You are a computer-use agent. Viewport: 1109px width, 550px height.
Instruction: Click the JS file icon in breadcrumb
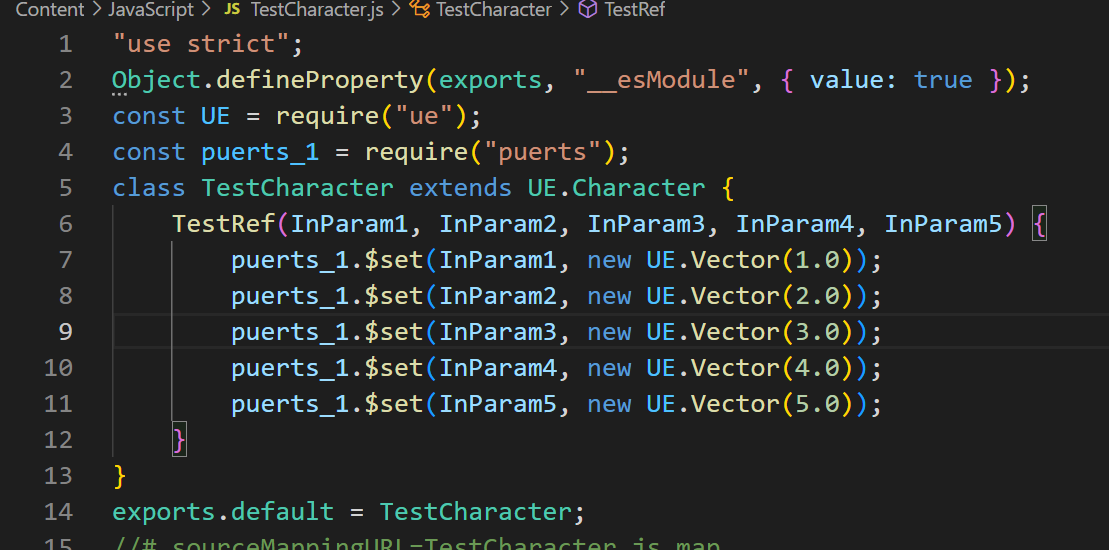pyautogui.click(x=231, y=10)
